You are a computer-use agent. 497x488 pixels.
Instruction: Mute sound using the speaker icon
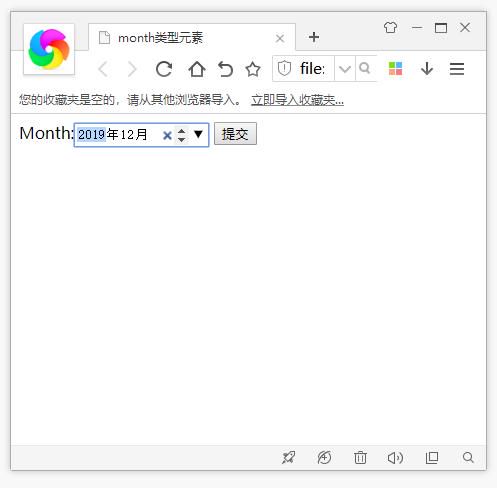coord(395,458)
